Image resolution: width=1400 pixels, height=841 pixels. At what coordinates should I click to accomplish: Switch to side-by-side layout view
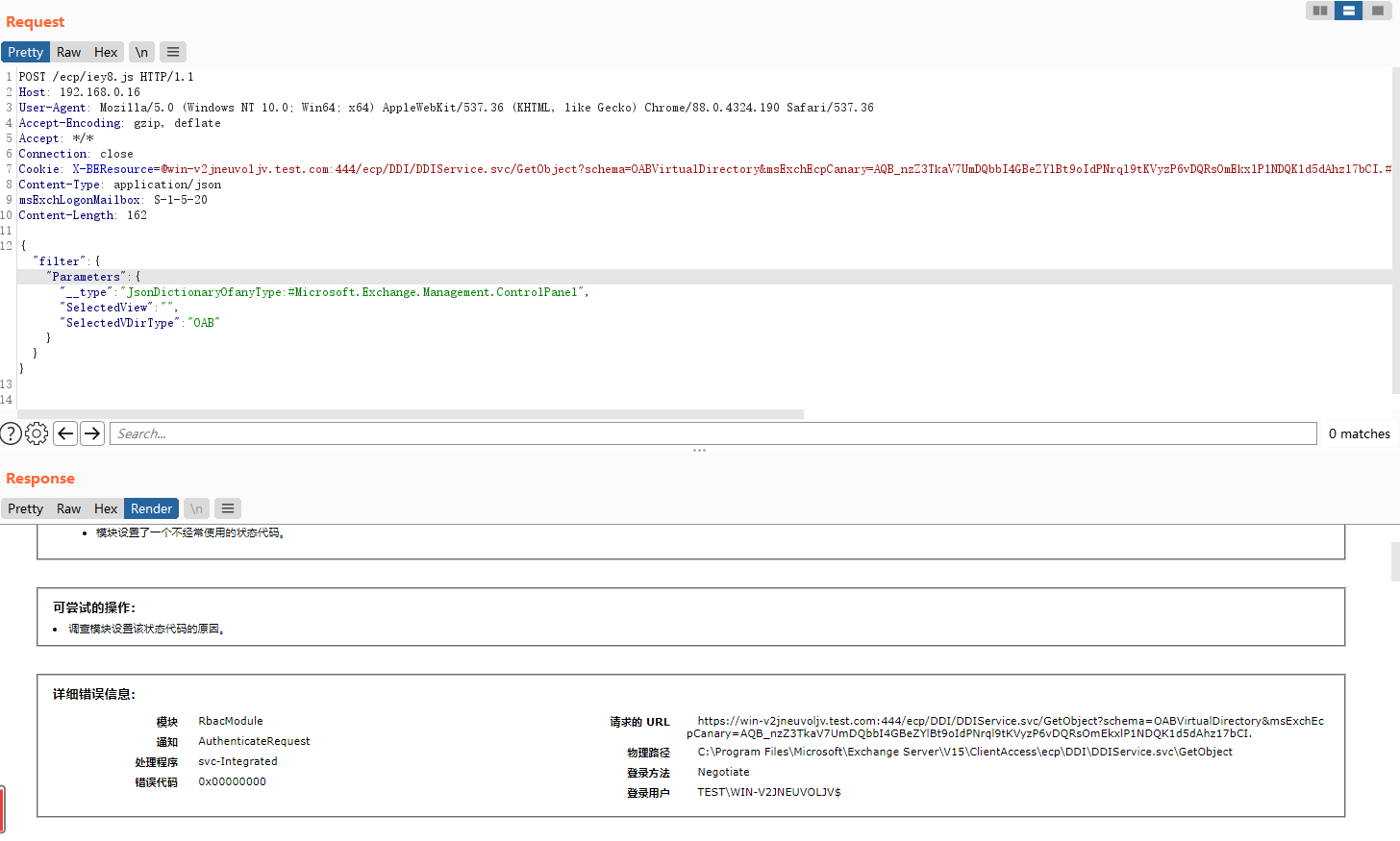point(1319,11)
